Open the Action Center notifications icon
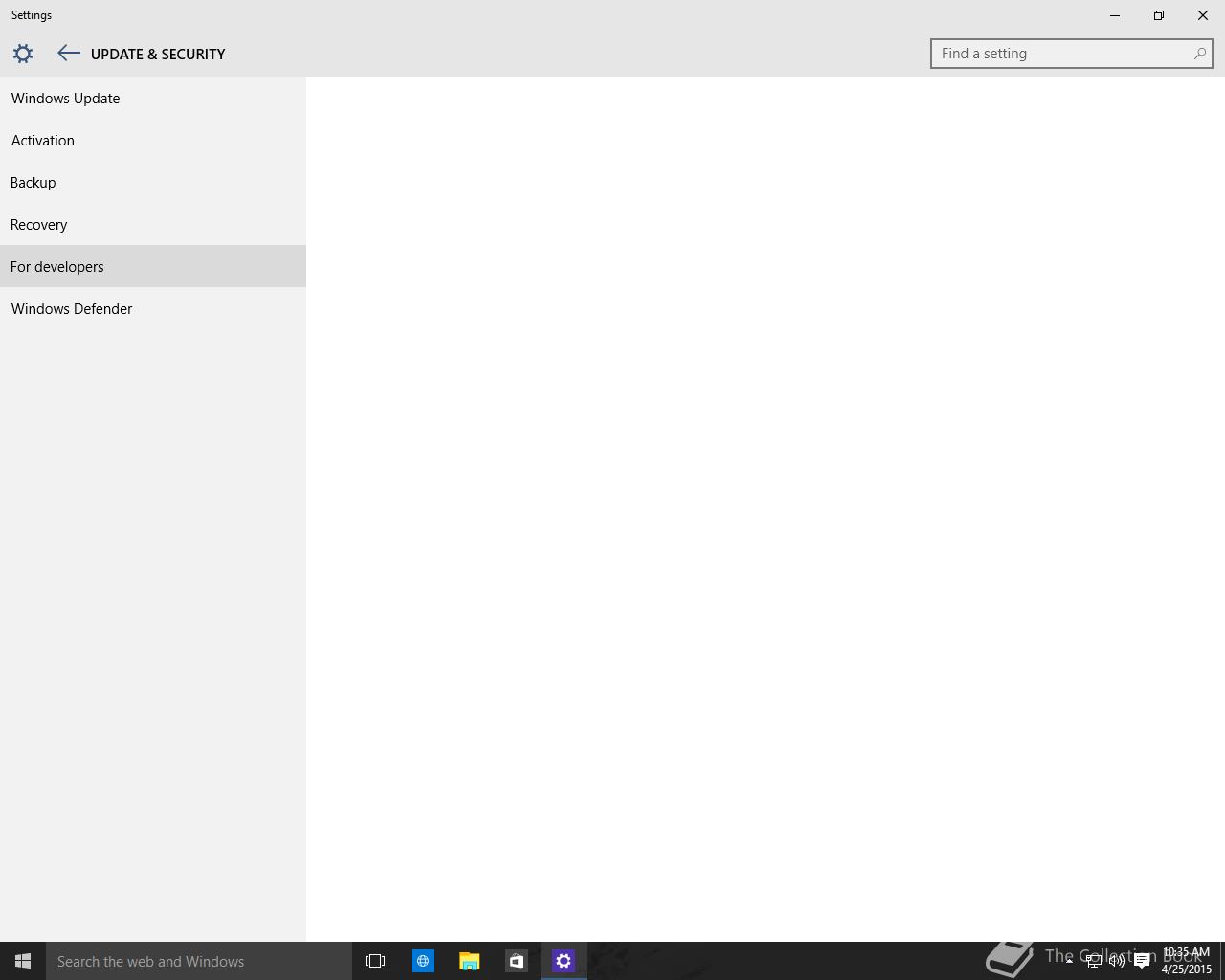This screenshot has height=980, width=1225. click(x=1142, y=961)
